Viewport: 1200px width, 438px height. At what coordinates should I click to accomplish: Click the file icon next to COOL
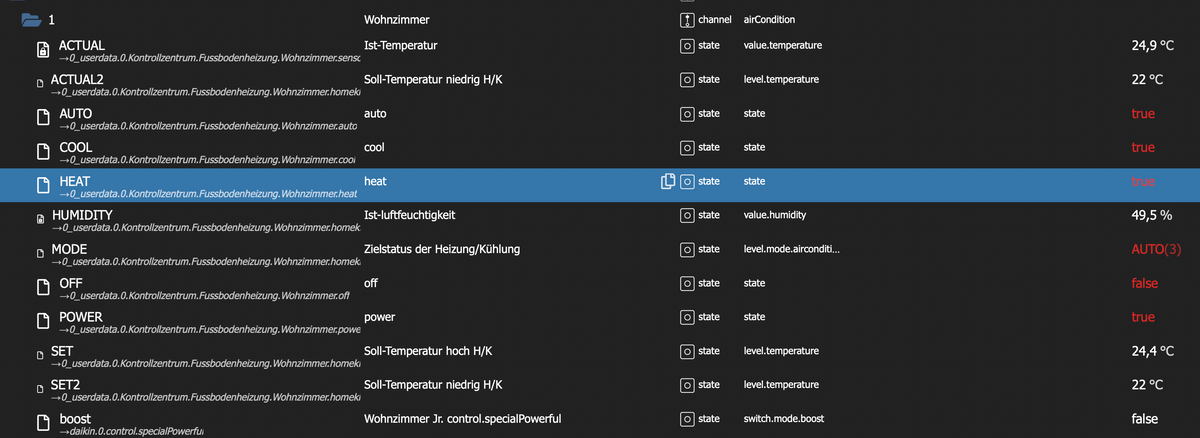[x=43, y=152]
